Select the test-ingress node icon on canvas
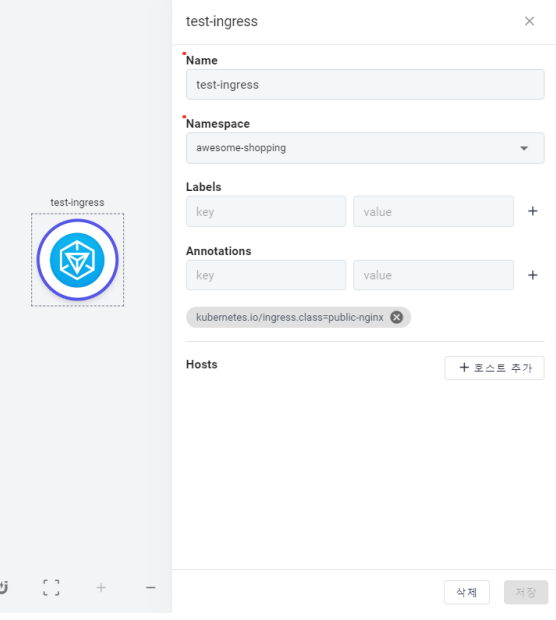This screenshot has width=556, height=620. click(x=78, y=260)
